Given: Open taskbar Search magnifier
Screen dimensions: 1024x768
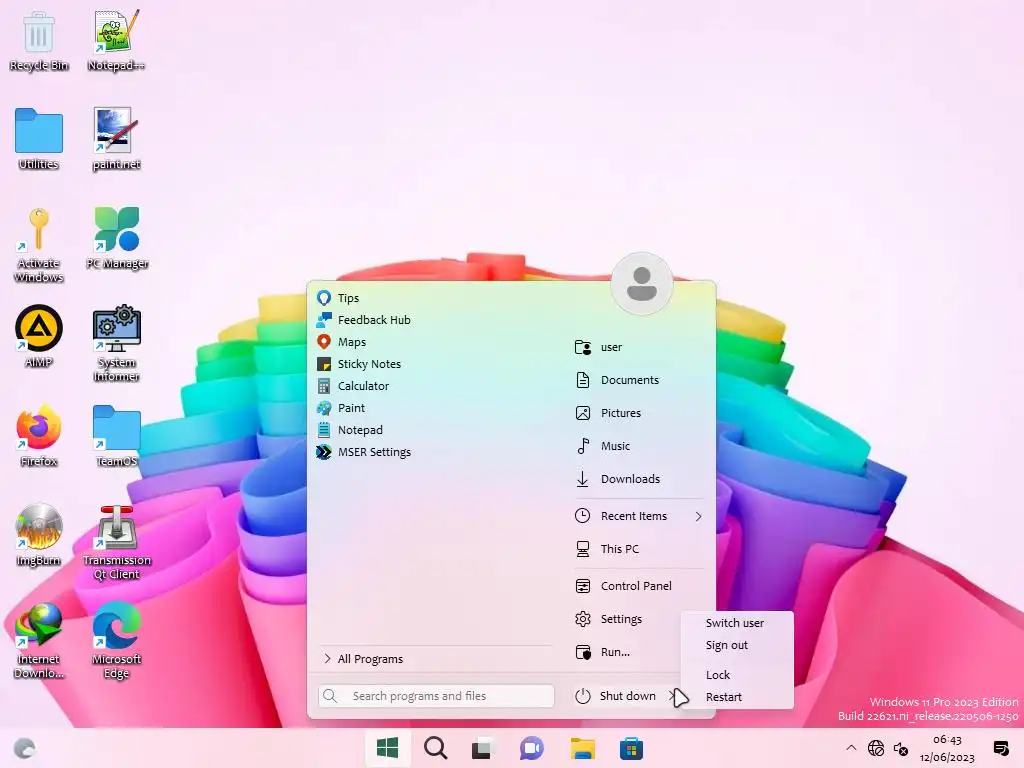Looking at the screenshot, I should coord(436,748).
